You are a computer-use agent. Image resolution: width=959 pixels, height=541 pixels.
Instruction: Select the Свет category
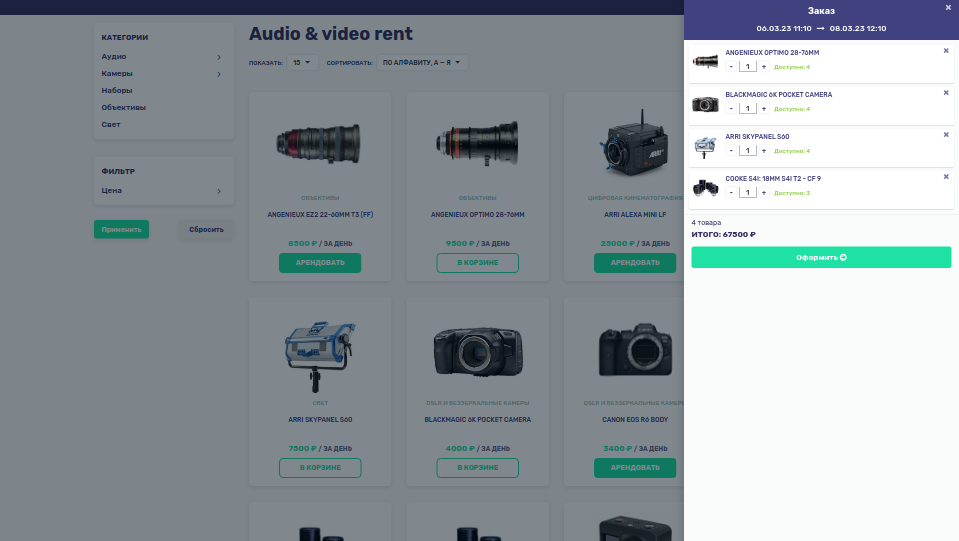[111, 124]
